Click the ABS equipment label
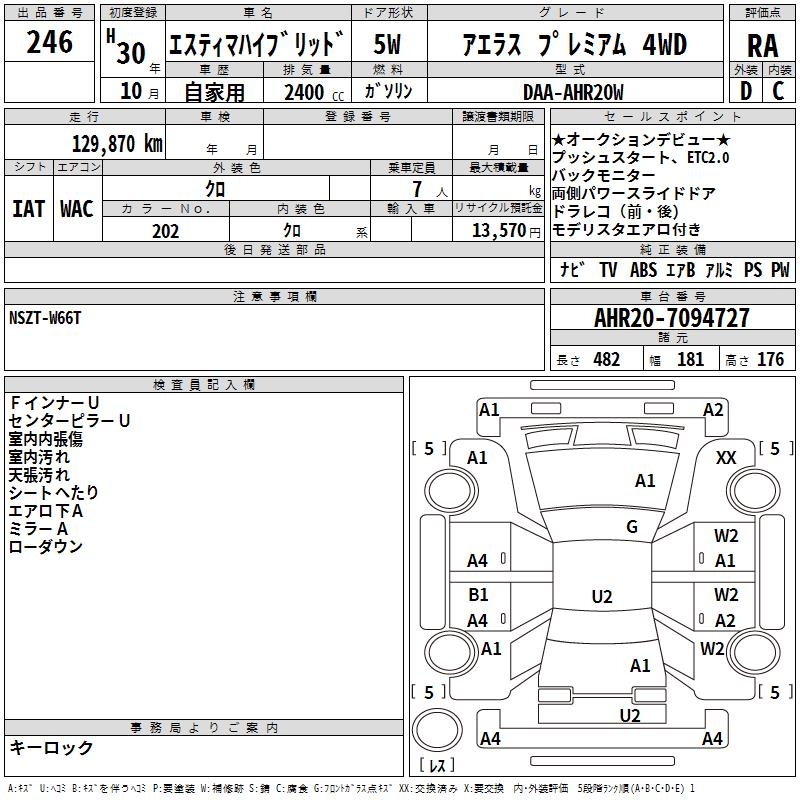Image resolution: width=800 pixels, height=800 pixels. (643, 270)
